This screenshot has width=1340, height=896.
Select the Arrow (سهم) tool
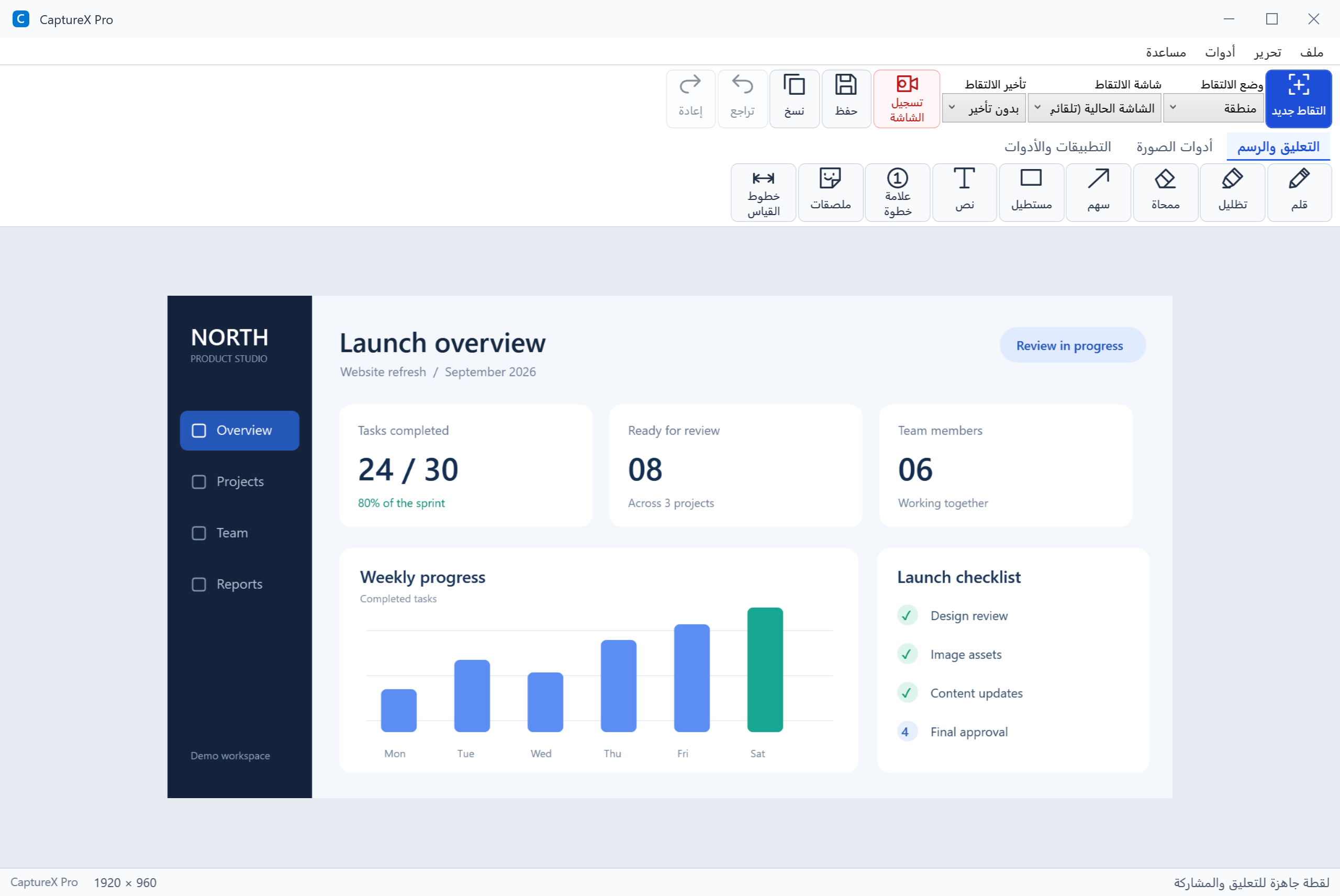click(1098, 192)
